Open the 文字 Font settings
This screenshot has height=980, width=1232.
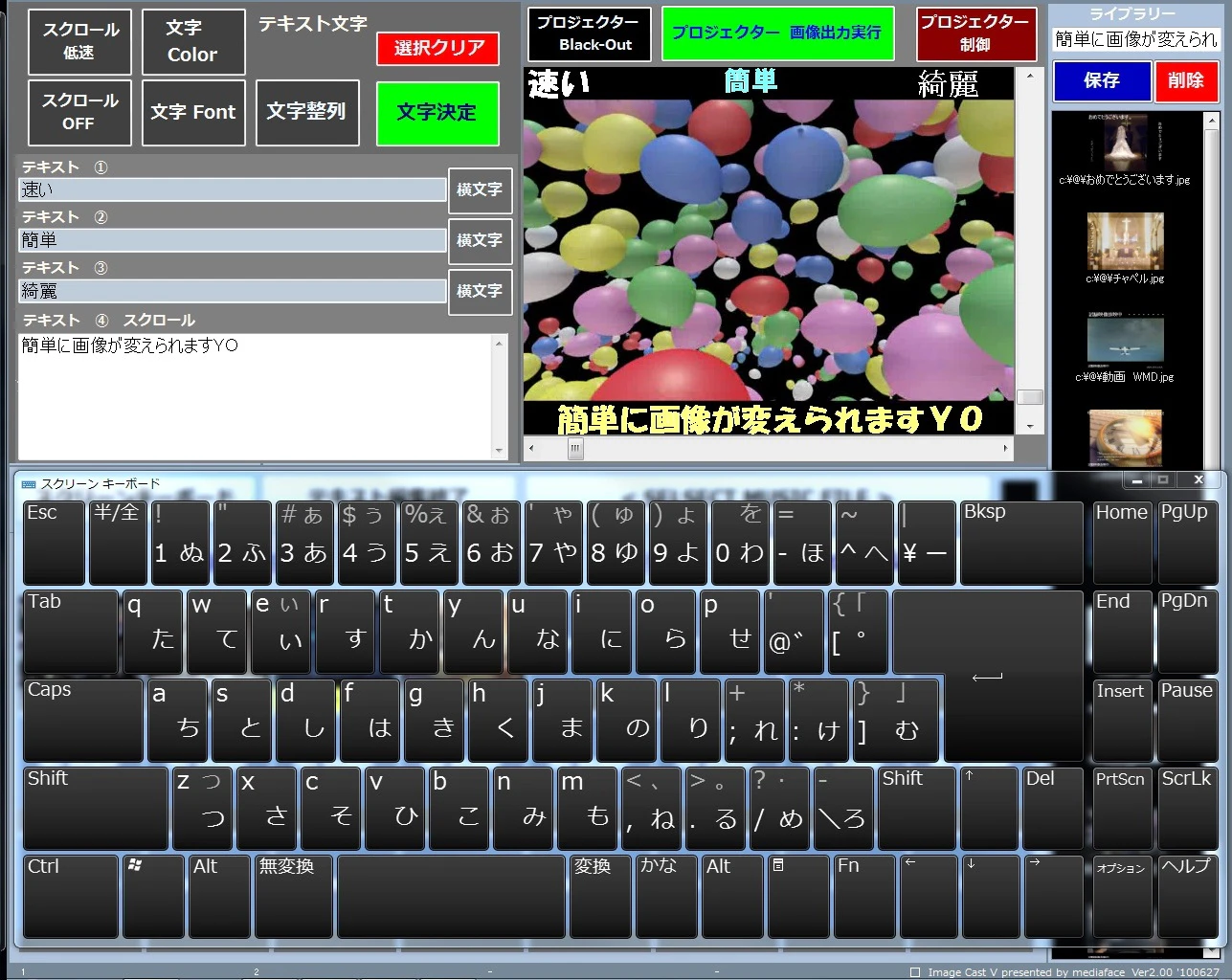pyautogui.click(x=193, y=112)
